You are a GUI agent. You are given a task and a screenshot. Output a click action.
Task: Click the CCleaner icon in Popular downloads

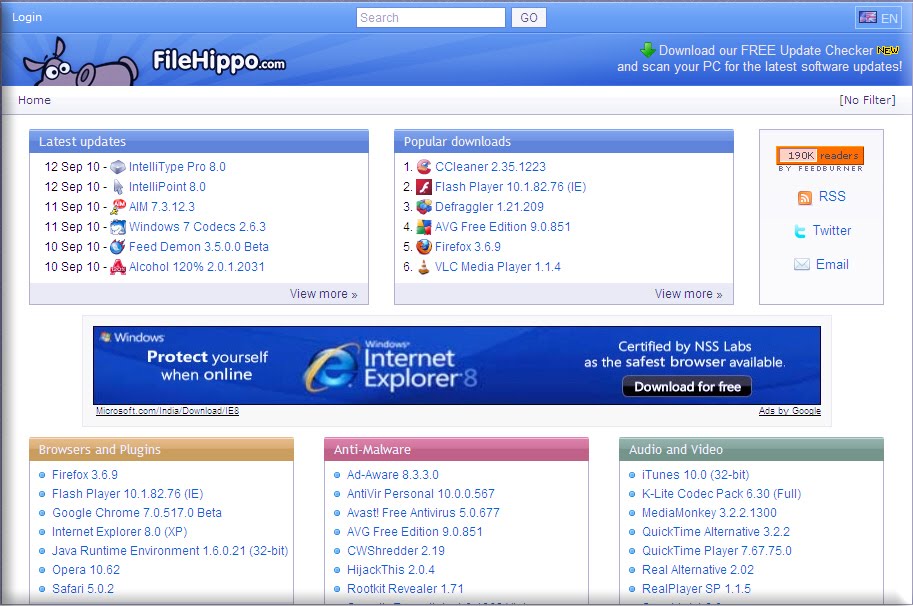tap(424, 167)
